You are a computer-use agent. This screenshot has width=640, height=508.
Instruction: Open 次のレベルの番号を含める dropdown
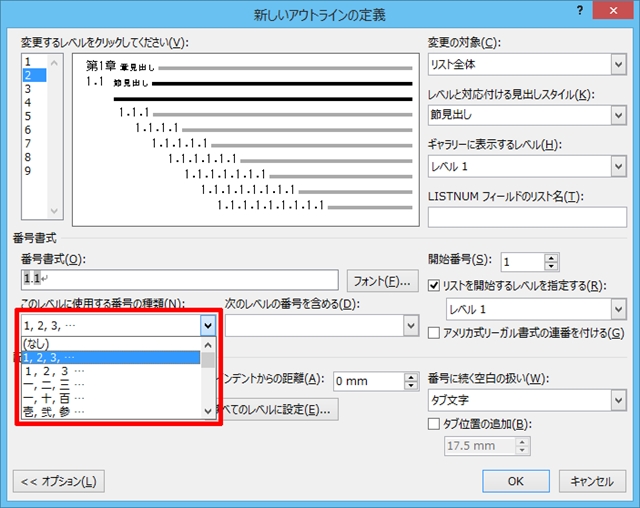coord(411,326)
